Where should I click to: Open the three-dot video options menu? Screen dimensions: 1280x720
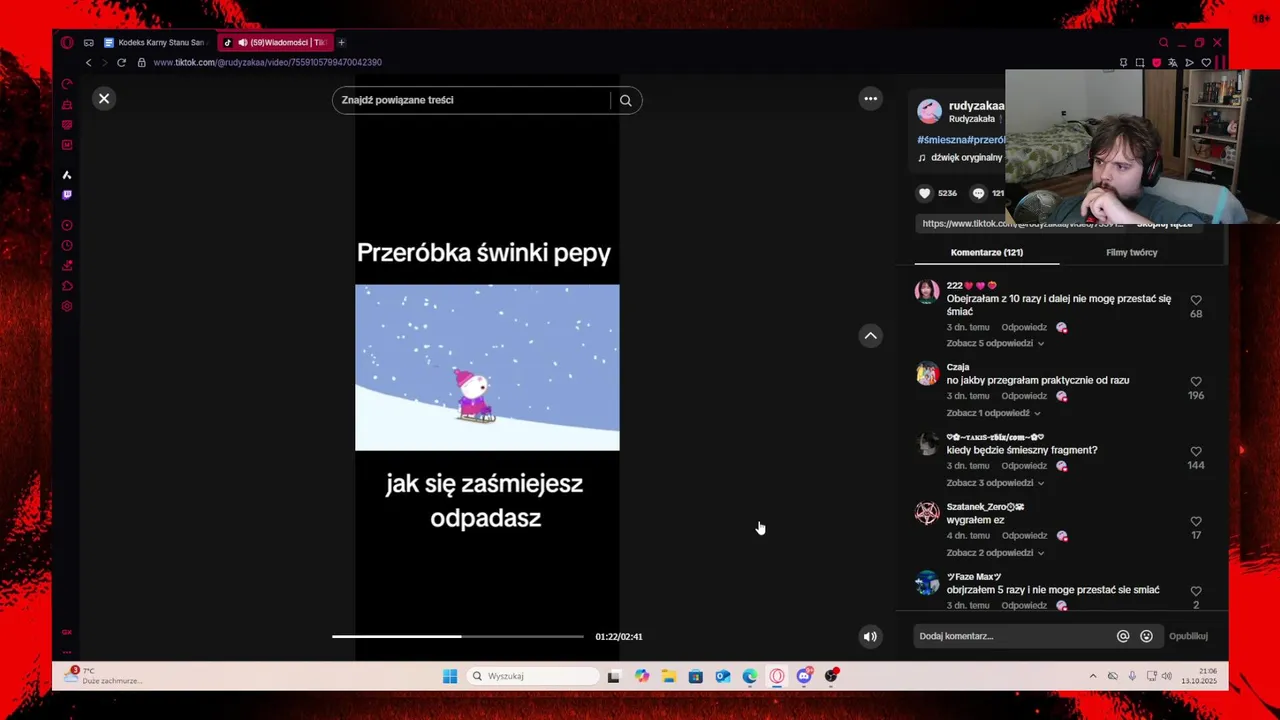tap(871, 98)
